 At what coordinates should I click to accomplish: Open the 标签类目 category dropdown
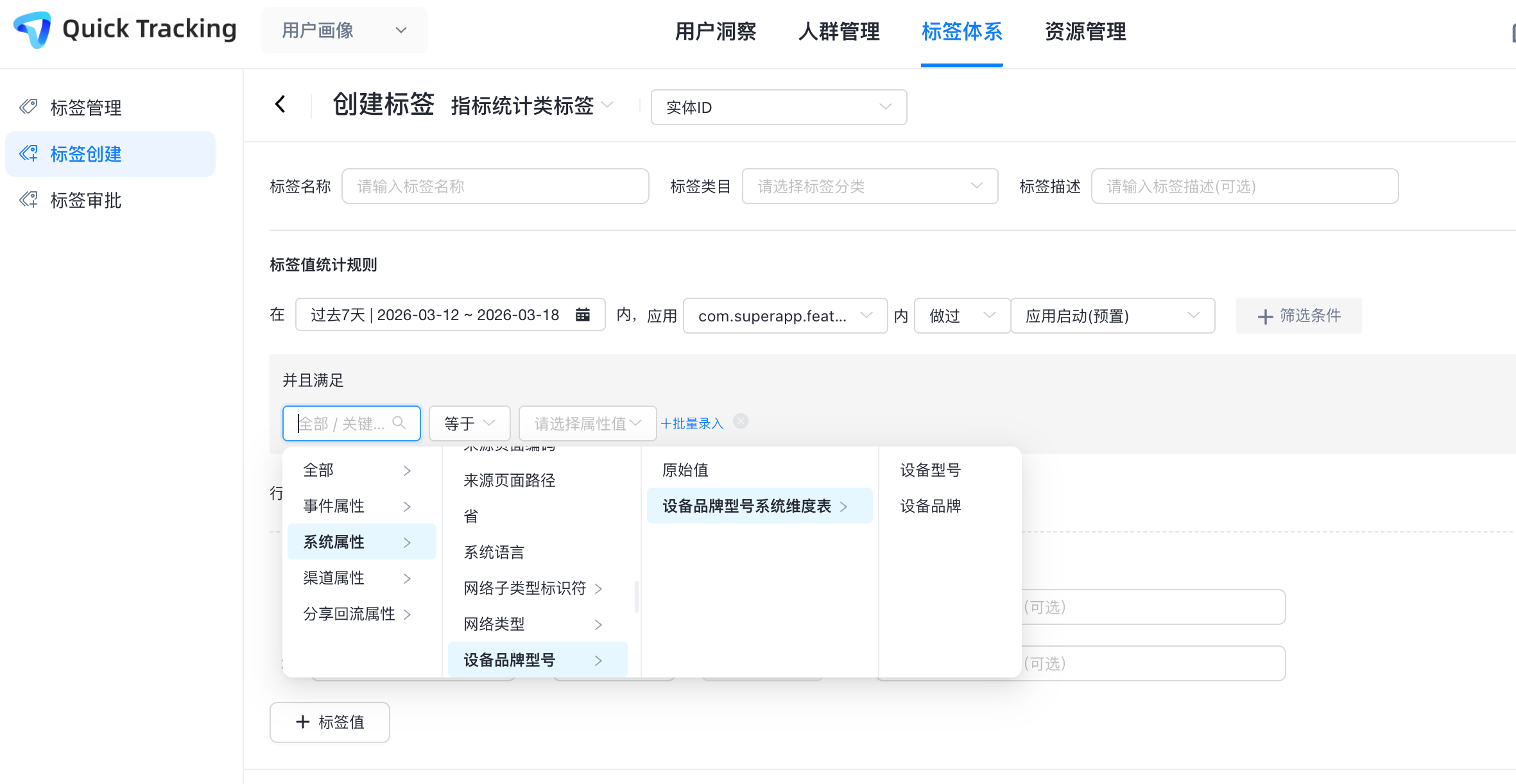tap(869, 186)
